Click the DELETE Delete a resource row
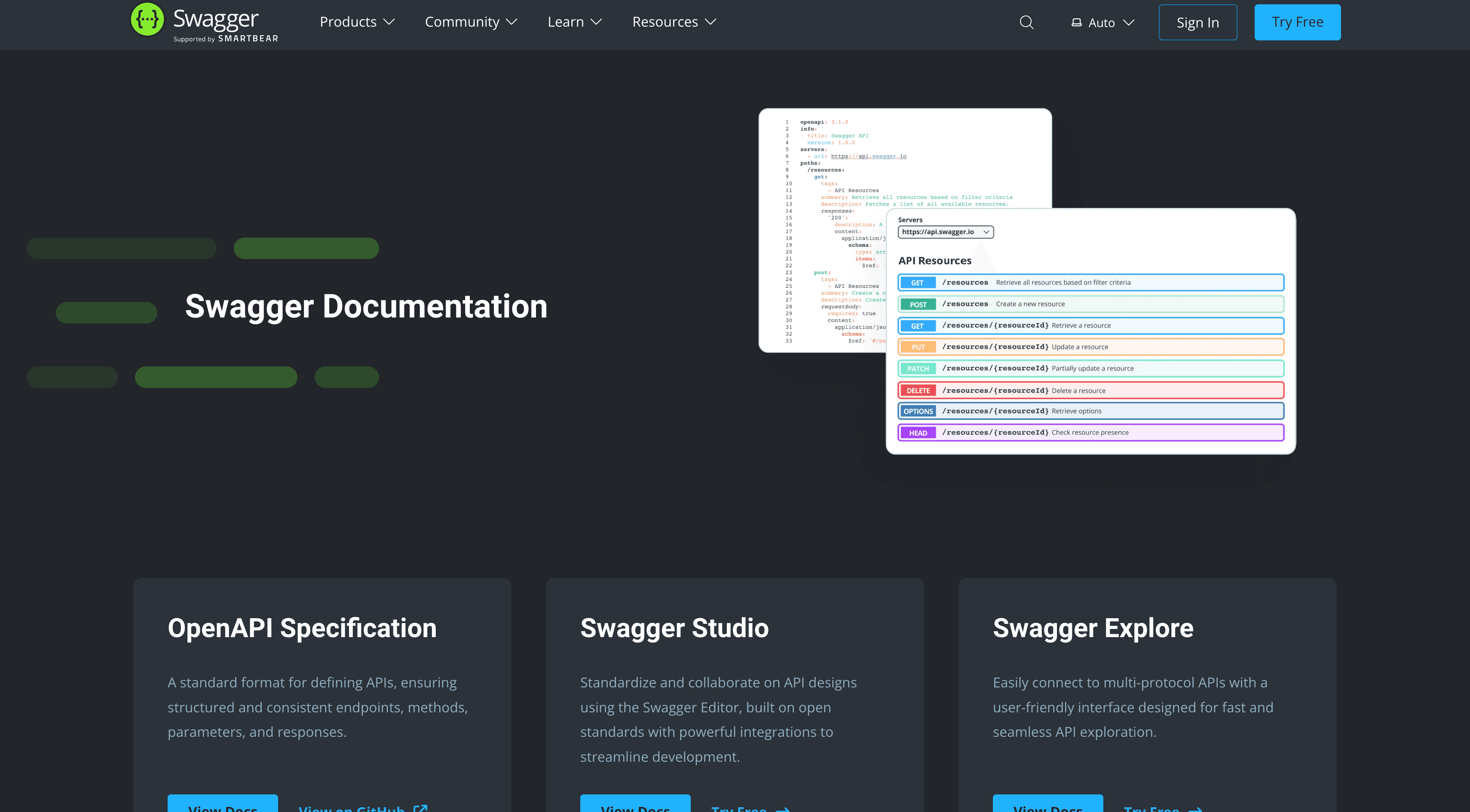Screen dimensions: 1470x812 tap(1090, 390)
